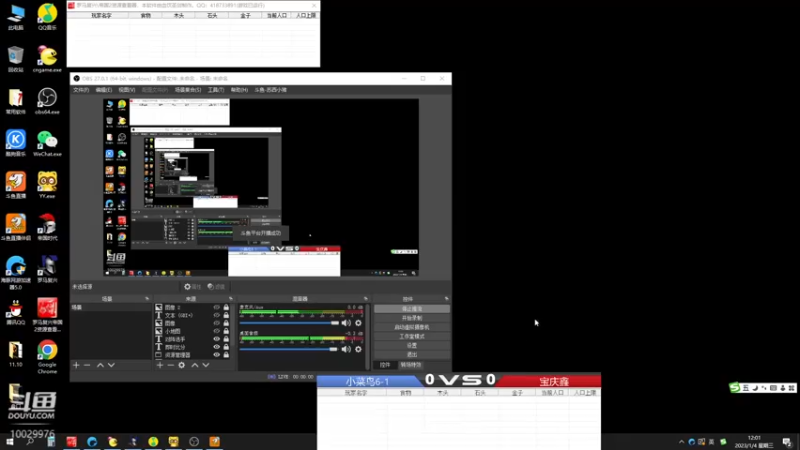Move scene up with arrow
This screenshot has width=800, height=450.
point(101,365)
